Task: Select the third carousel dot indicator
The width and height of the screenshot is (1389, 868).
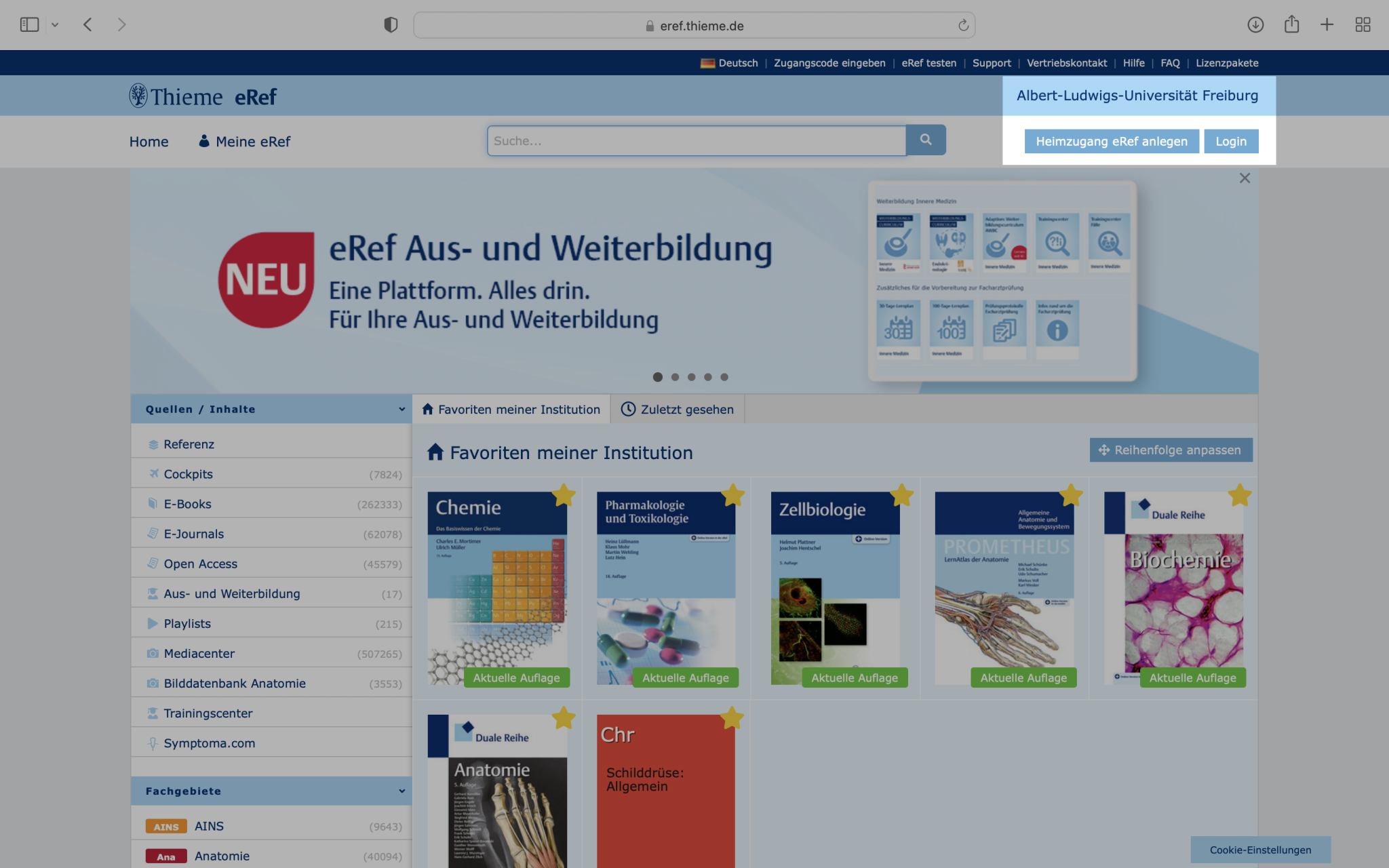Action: [692, 377]
